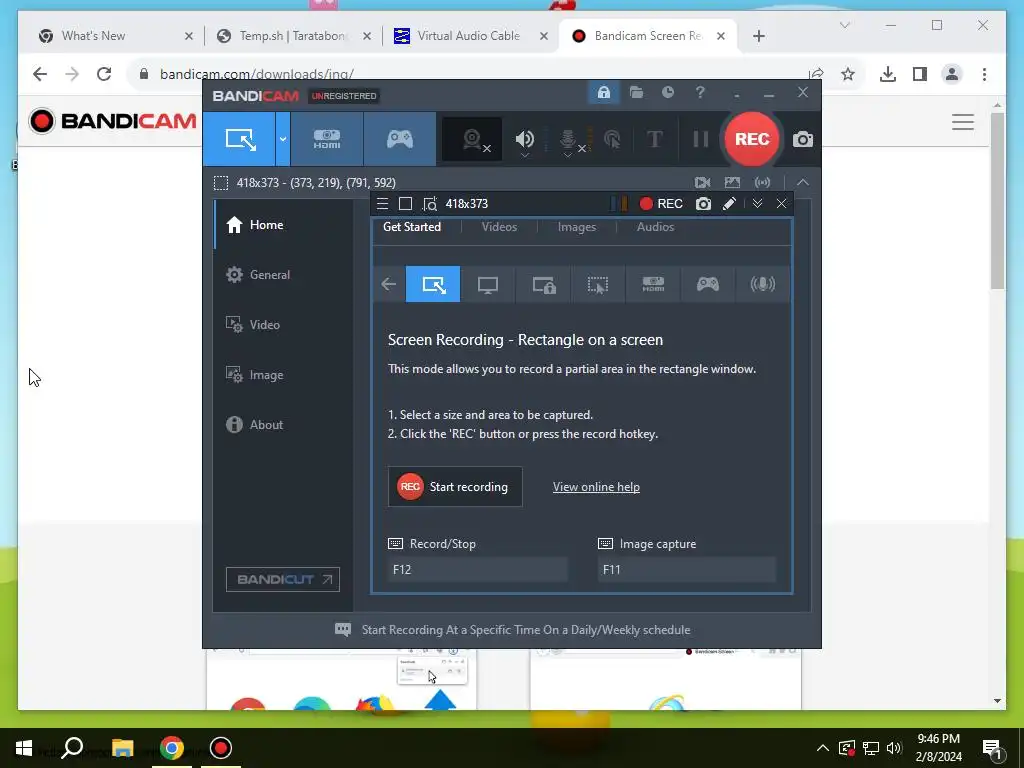Toggle text overlay T icon

coord(654,139)
